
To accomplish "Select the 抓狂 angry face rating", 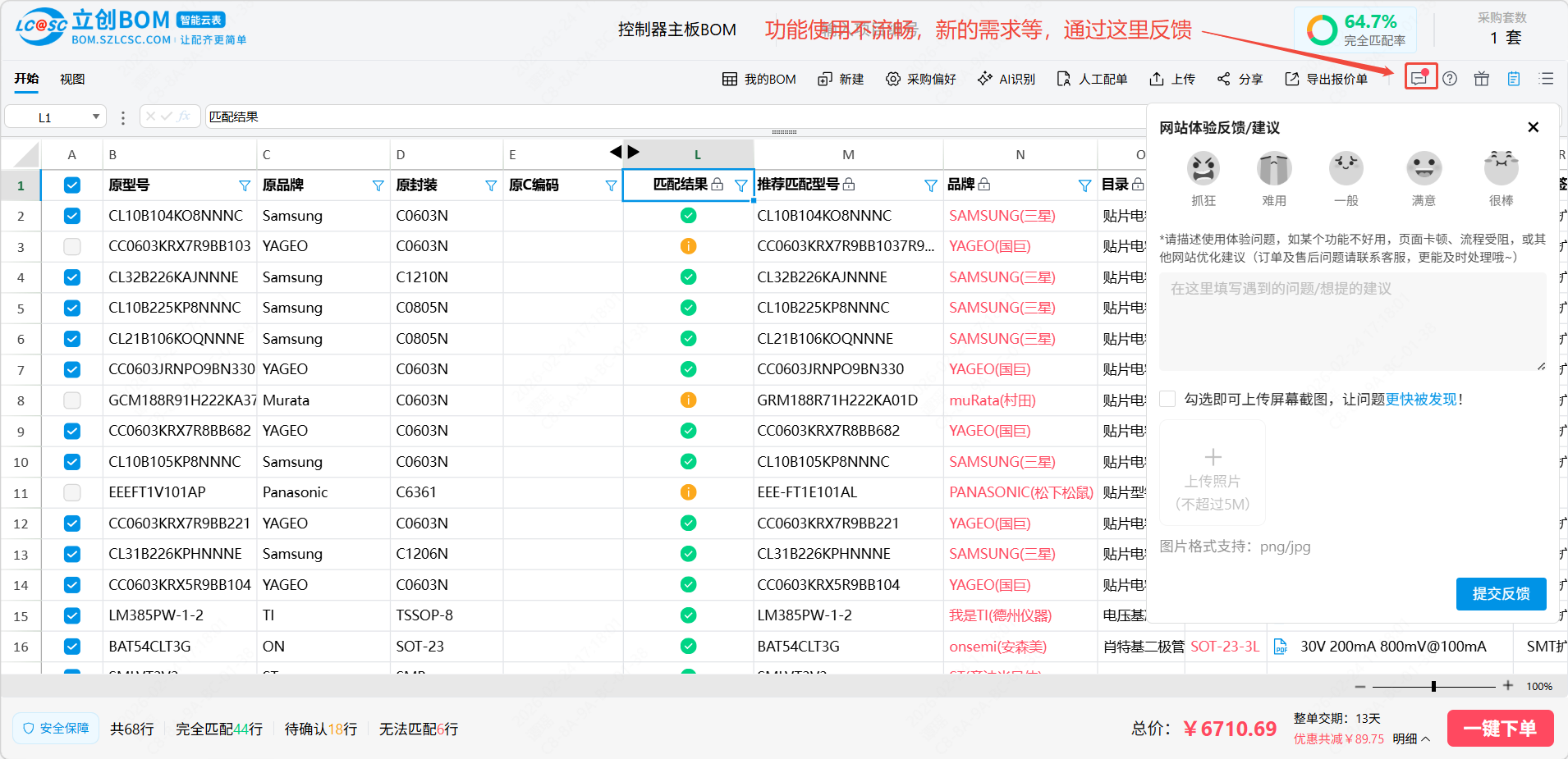I will pos(1204,170).
